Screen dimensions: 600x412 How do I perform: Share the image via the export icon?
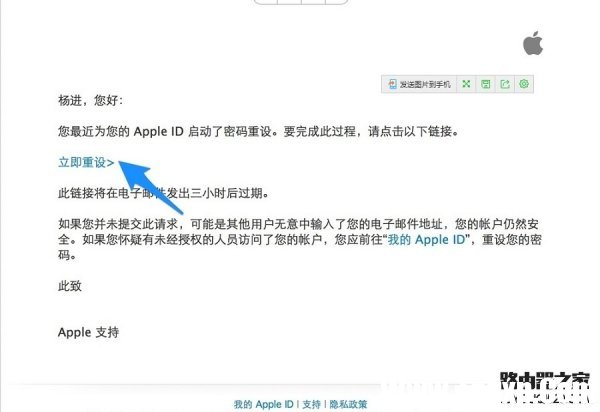pos(505,84)
